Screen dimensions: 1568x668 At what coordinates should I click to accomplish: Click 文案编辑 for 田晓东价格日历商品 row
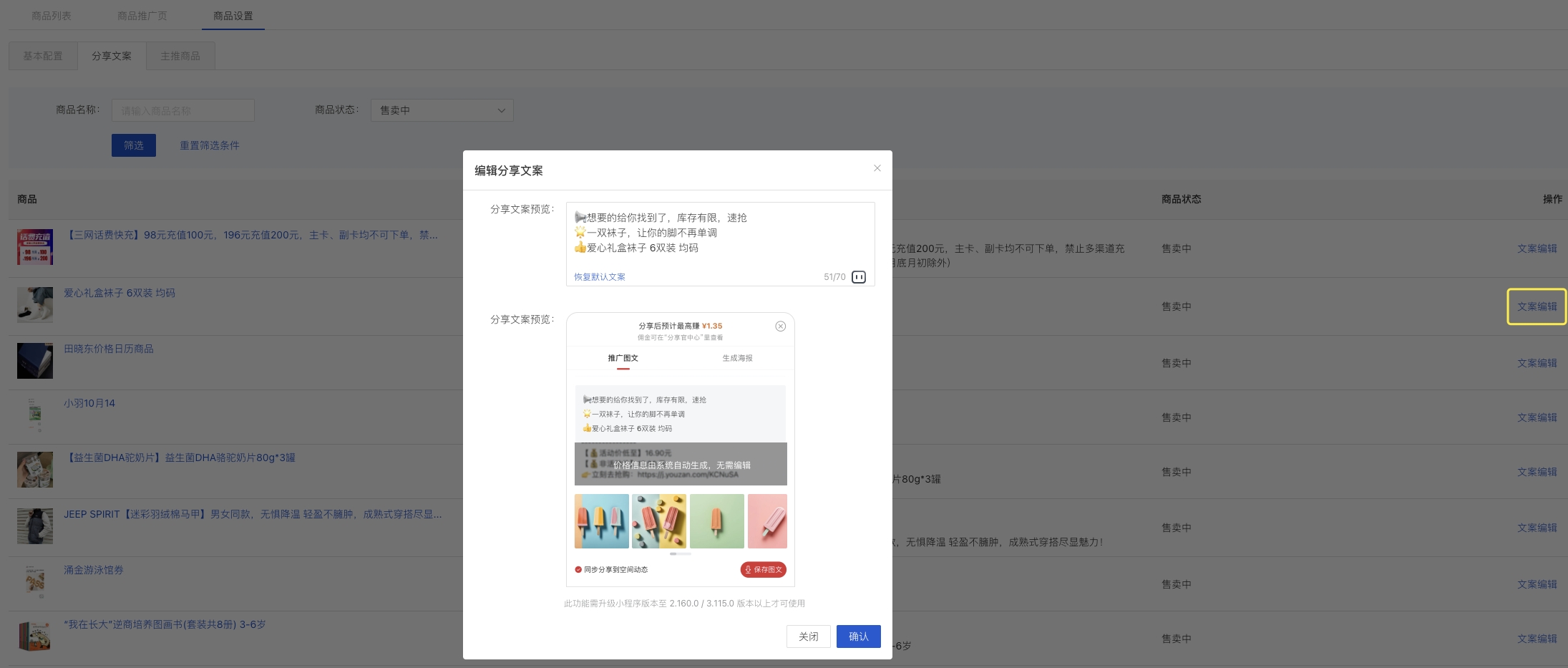click(1537, 363)
